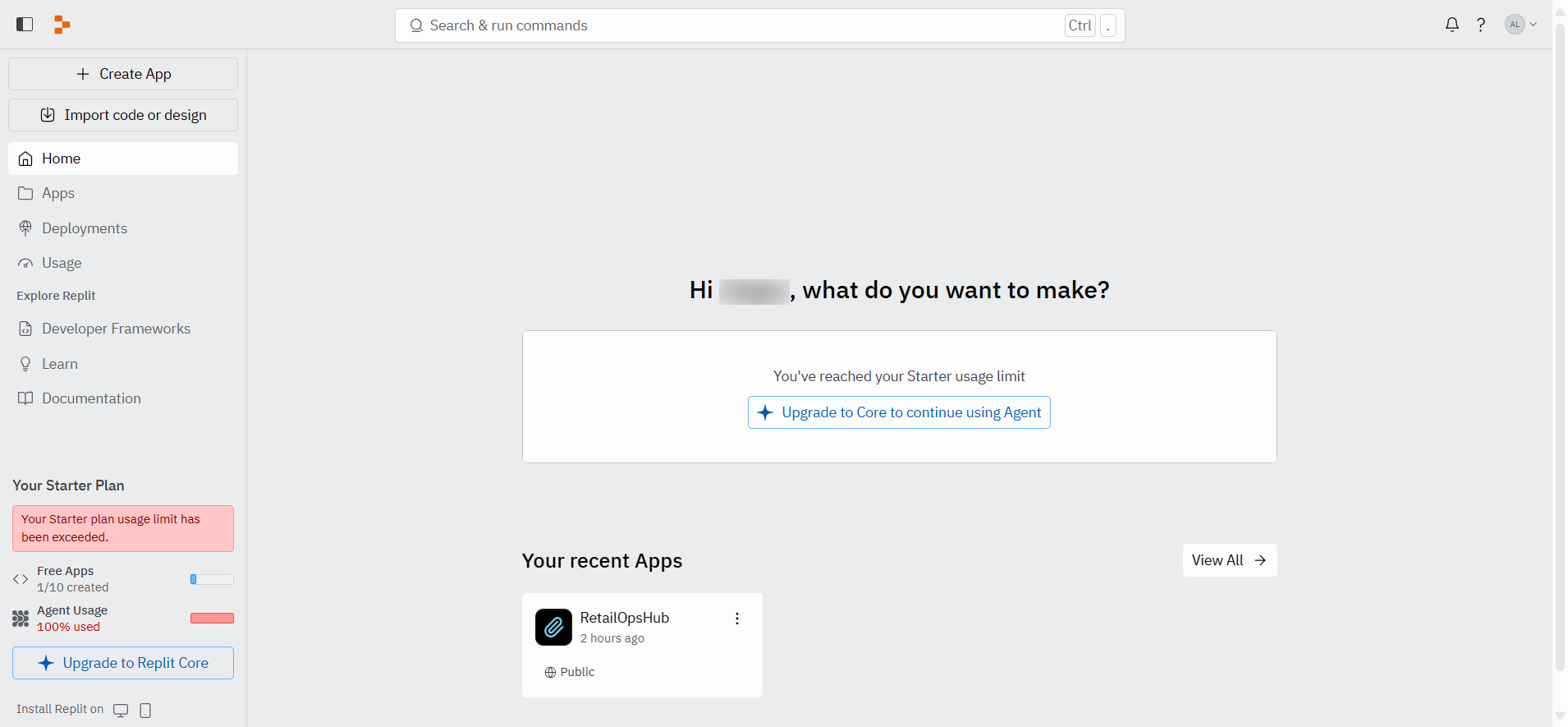The width and height of the screenshot is (1568, 727).
Task: Click the Apps folder icon
Action: 25,193
